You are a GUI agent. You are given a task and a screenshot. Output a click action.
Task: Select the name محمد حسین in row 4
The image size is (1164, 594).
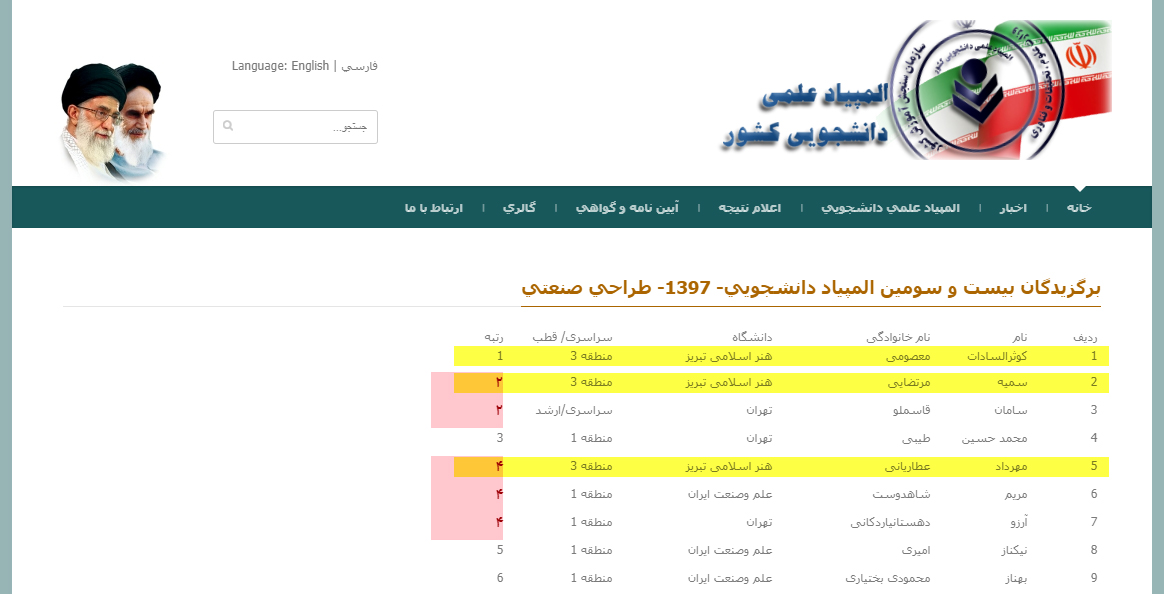point(995,438)
